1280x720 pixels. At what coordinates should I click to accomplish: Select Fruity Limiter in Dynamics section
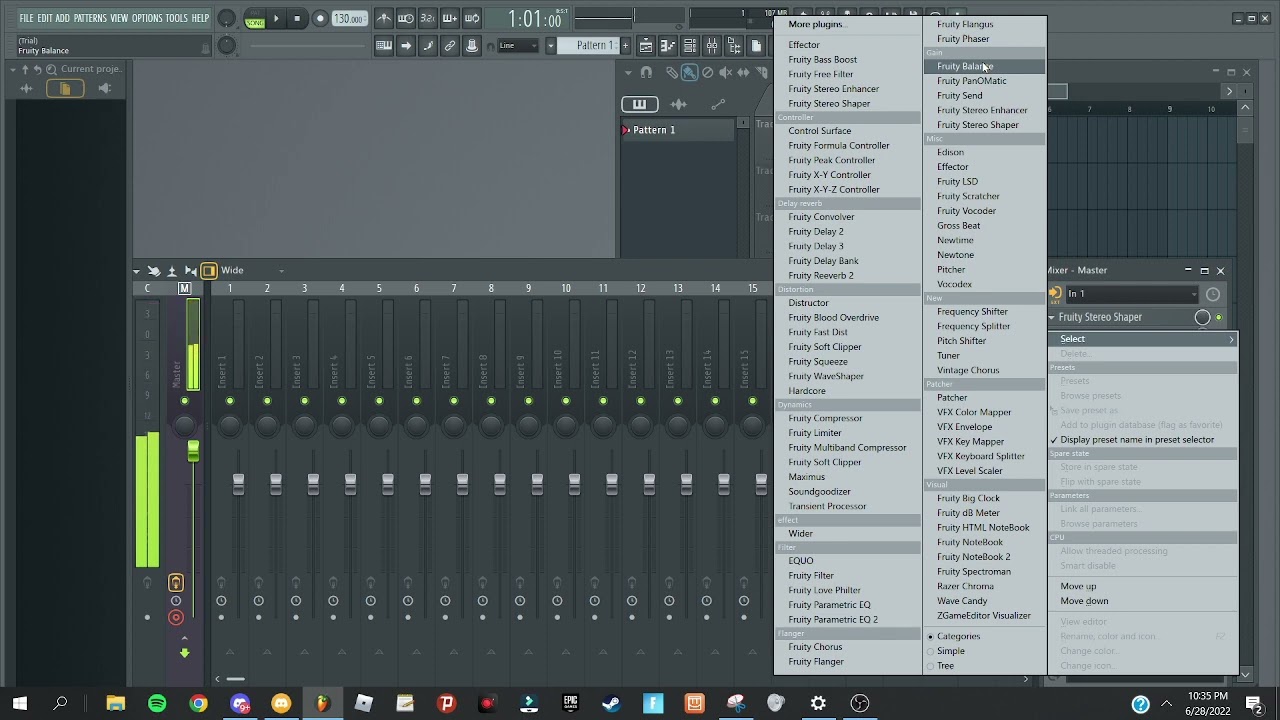(x=848, y=433)
